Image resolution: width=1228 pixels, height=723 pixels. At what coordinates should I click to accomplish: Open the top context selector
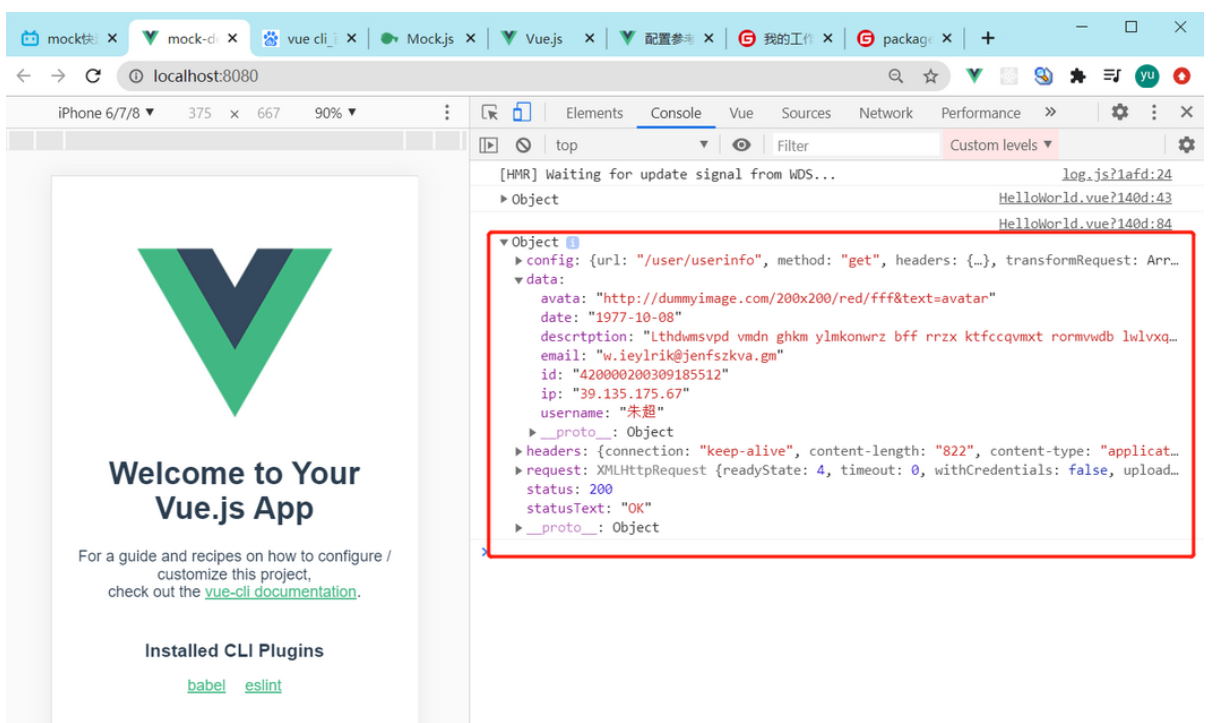pos(632,145)
